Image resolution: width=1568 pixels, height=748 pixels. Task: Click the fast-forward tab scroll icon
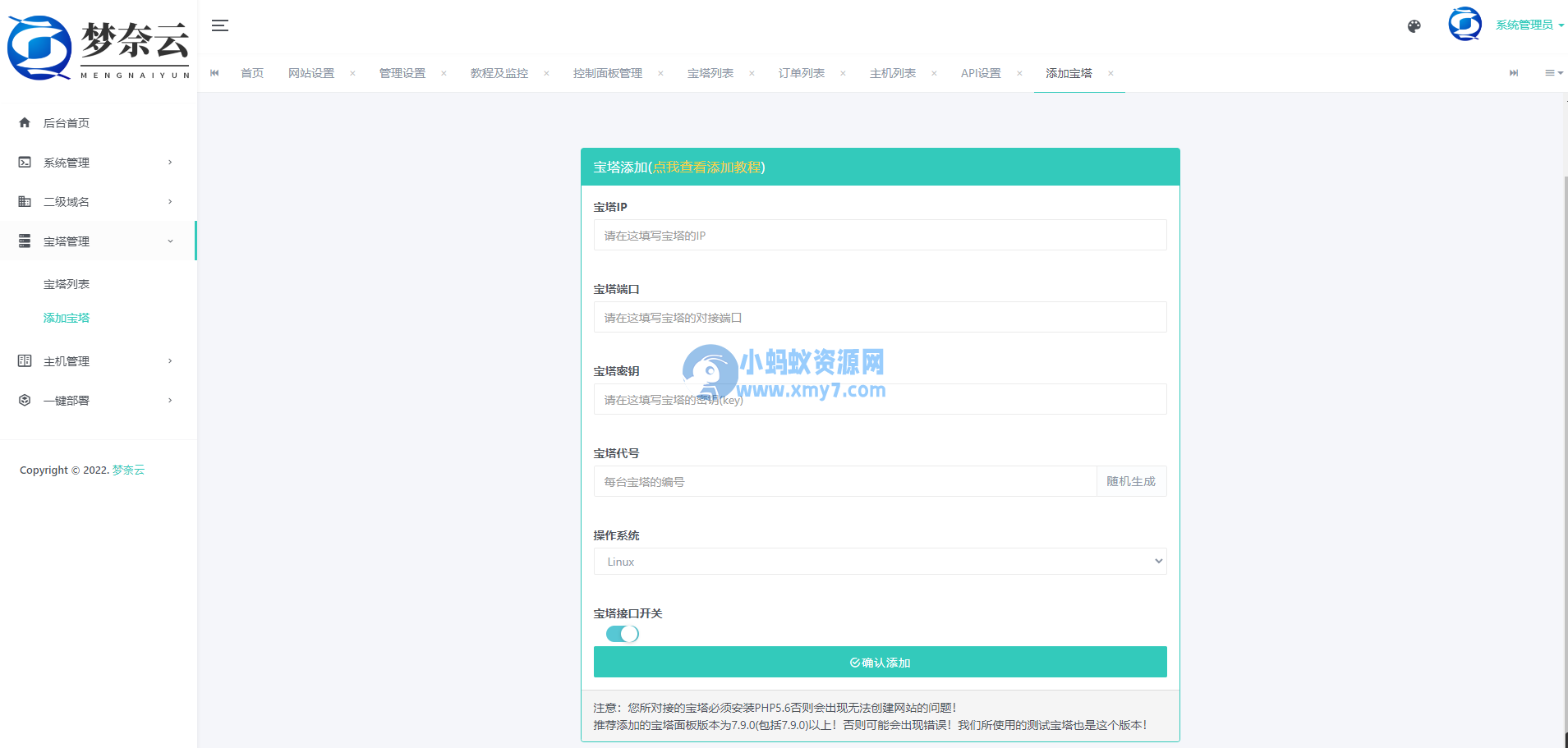click(1514, 73)
